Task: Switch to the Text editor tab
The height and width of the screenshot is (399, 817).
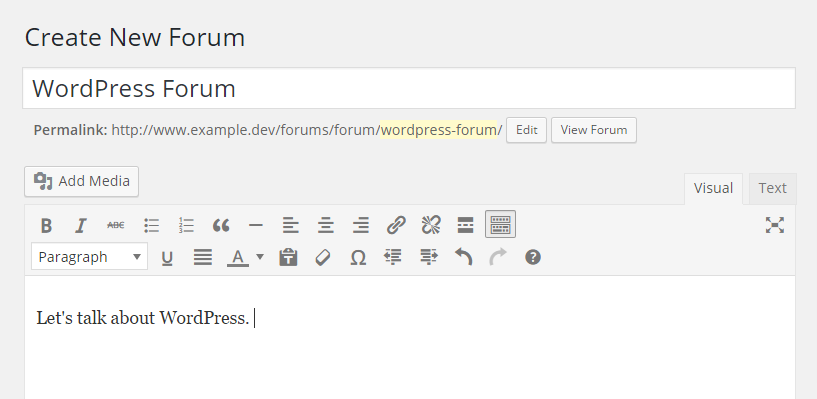Action: point(772,188)
